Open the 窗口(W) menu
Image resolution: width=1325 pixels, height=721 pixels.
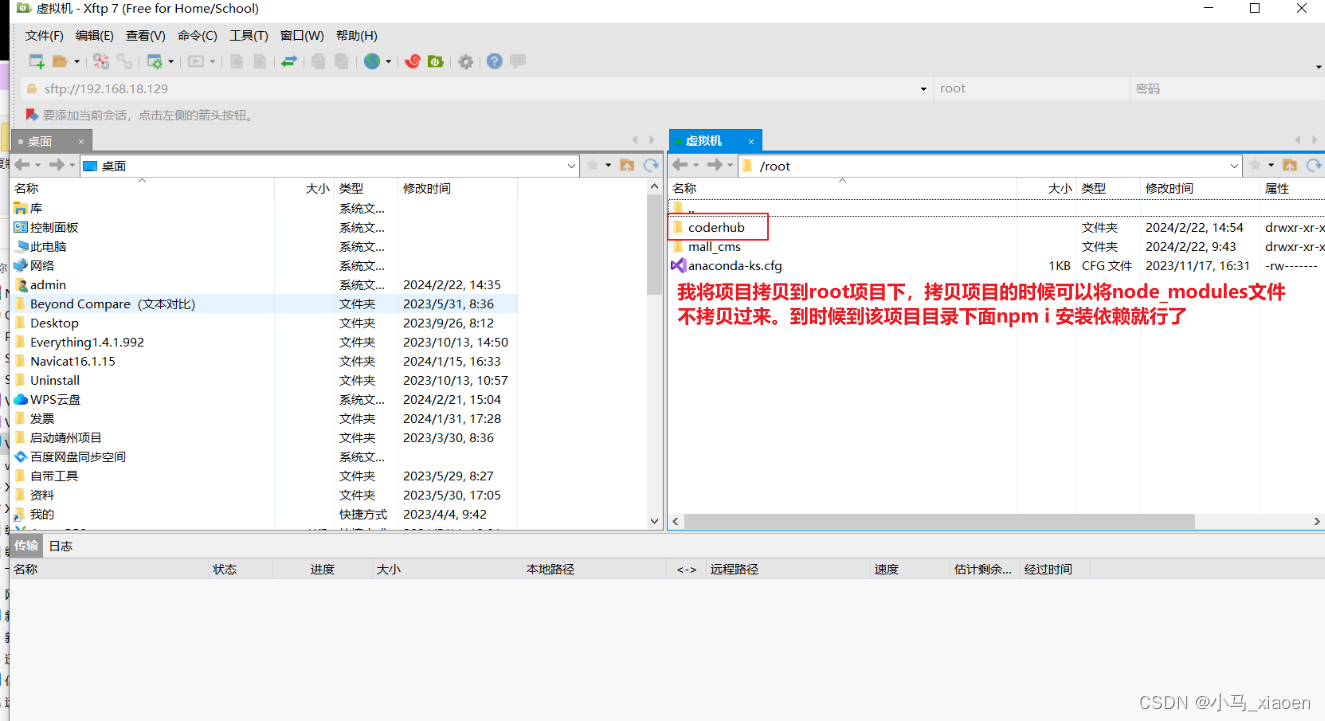click(x=302, y=35)
